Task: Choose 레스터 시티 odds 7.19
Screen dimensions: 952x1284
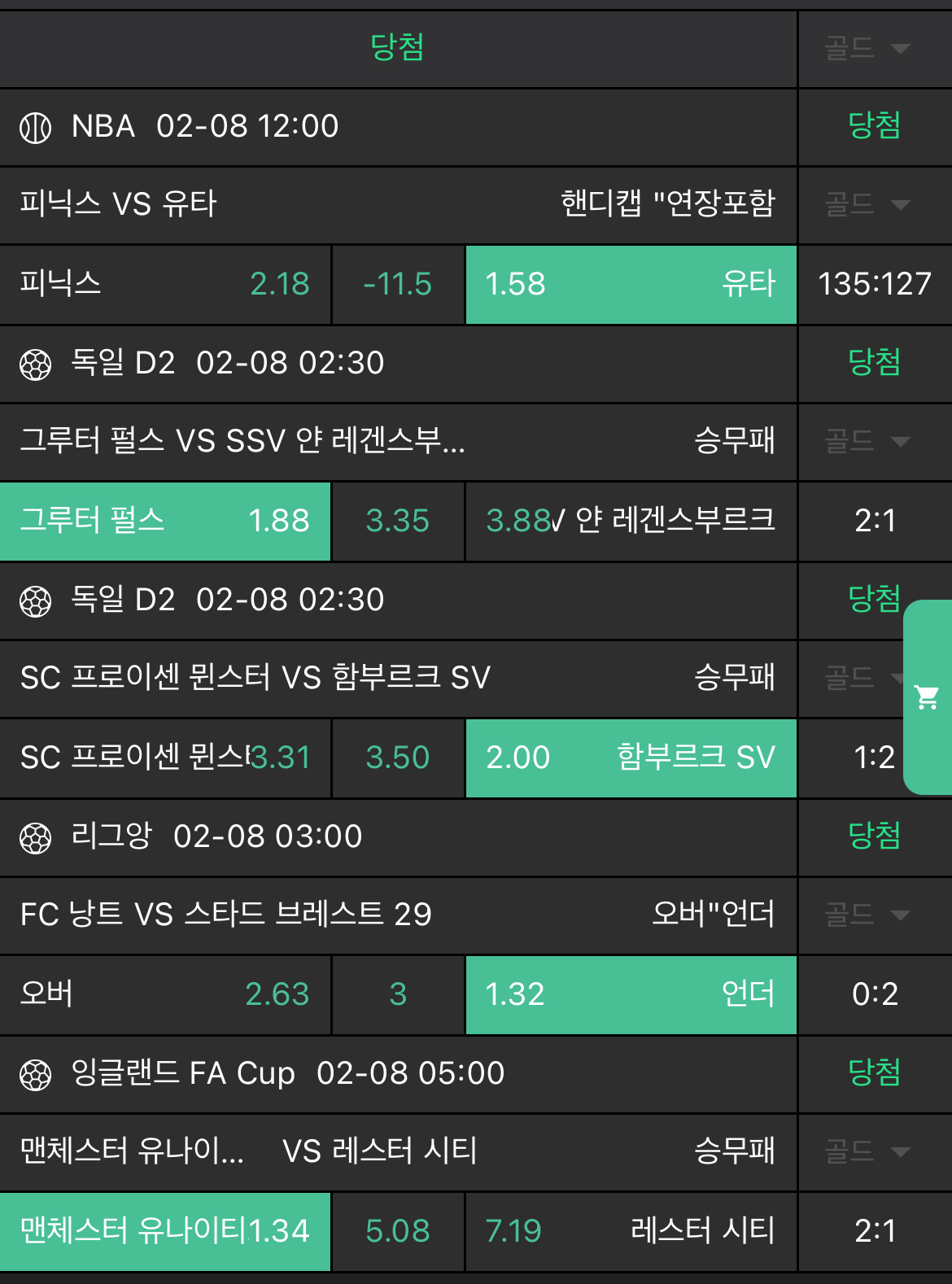Action: (x=631, y=1231)
